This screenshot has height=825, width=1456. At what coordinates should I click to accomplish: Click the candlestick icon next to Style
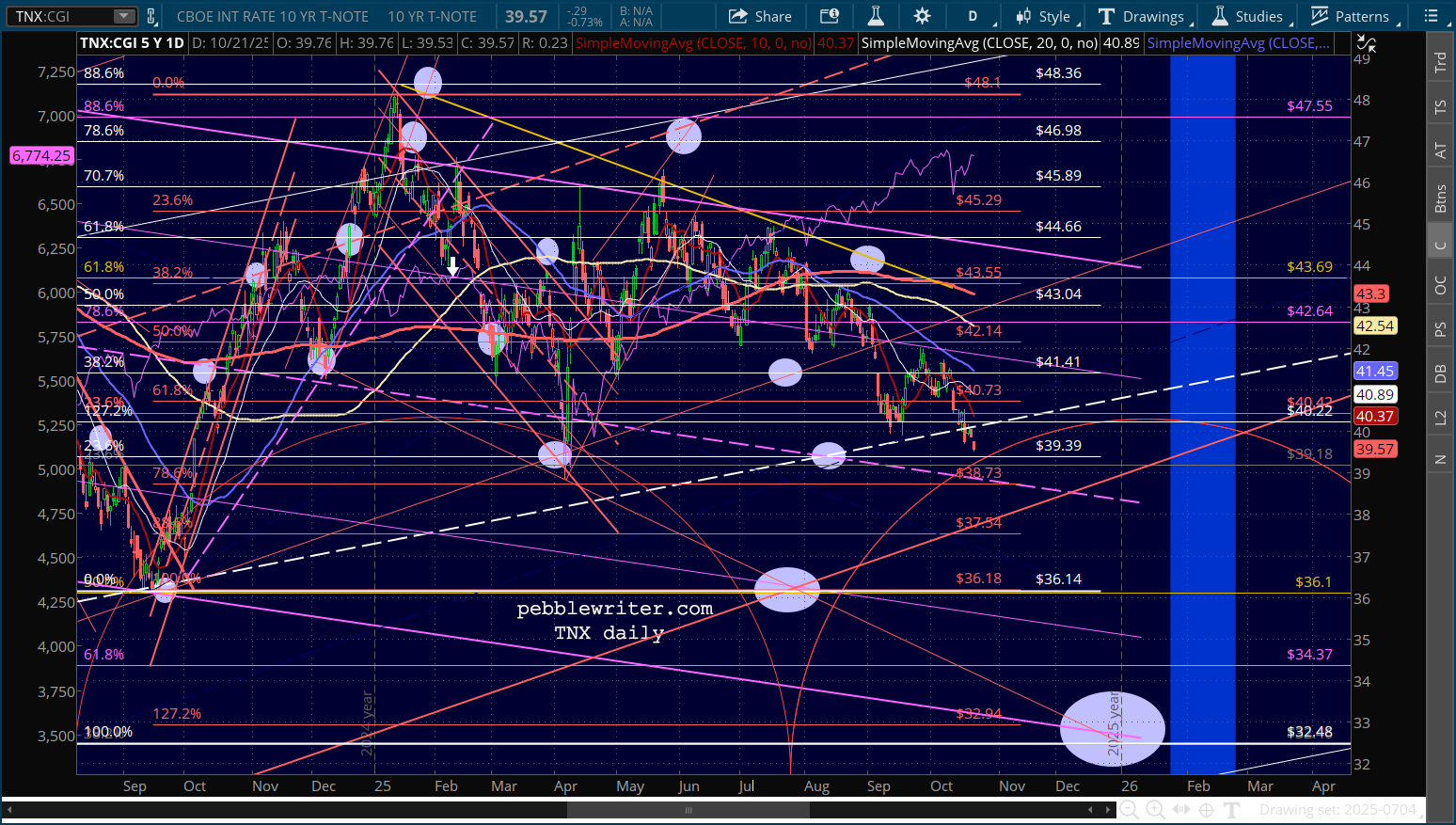point(1022,16)
